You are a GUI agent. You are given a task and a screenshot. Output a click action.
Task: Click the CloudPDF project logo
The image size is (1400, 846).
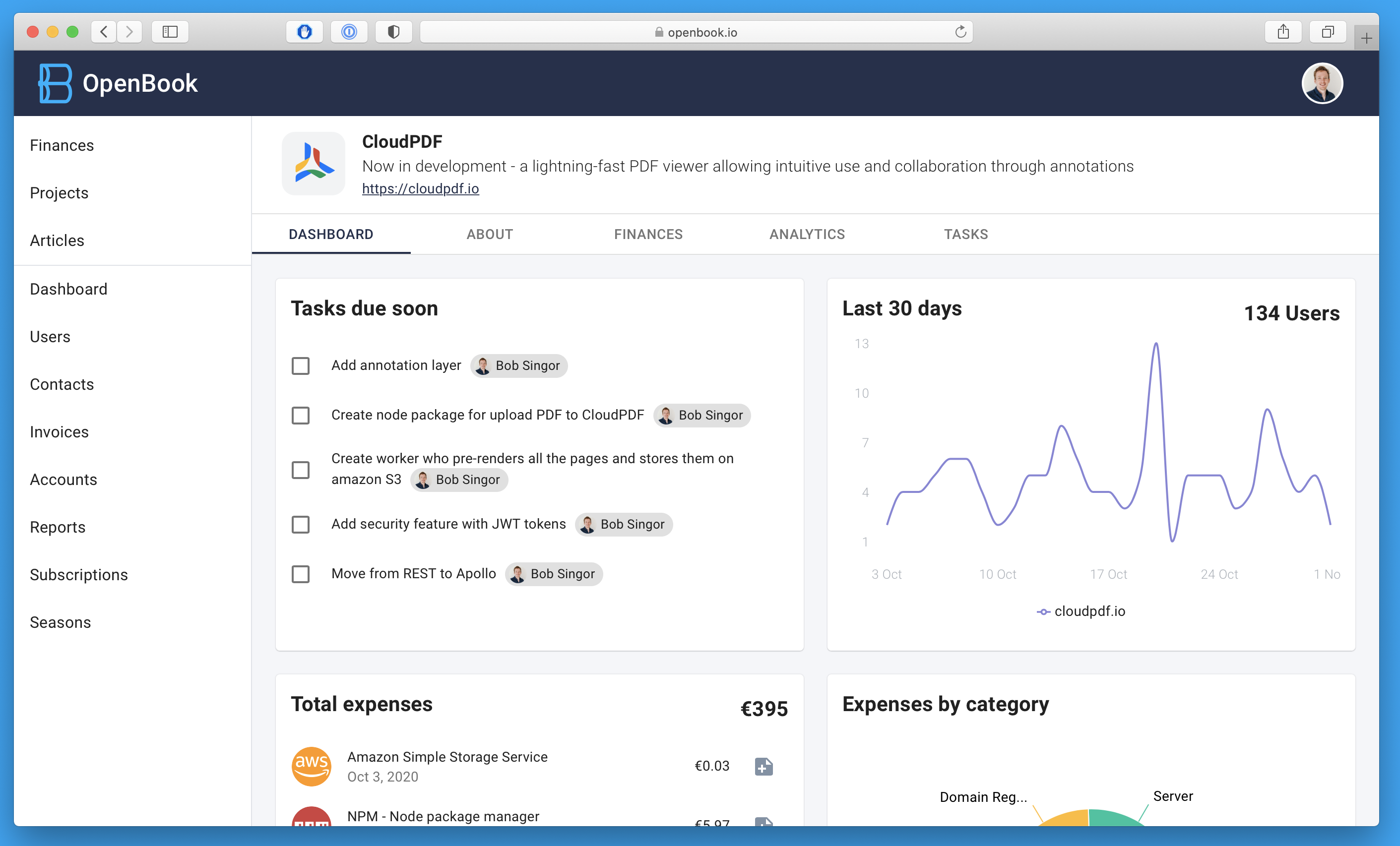[x=313, y=164]
